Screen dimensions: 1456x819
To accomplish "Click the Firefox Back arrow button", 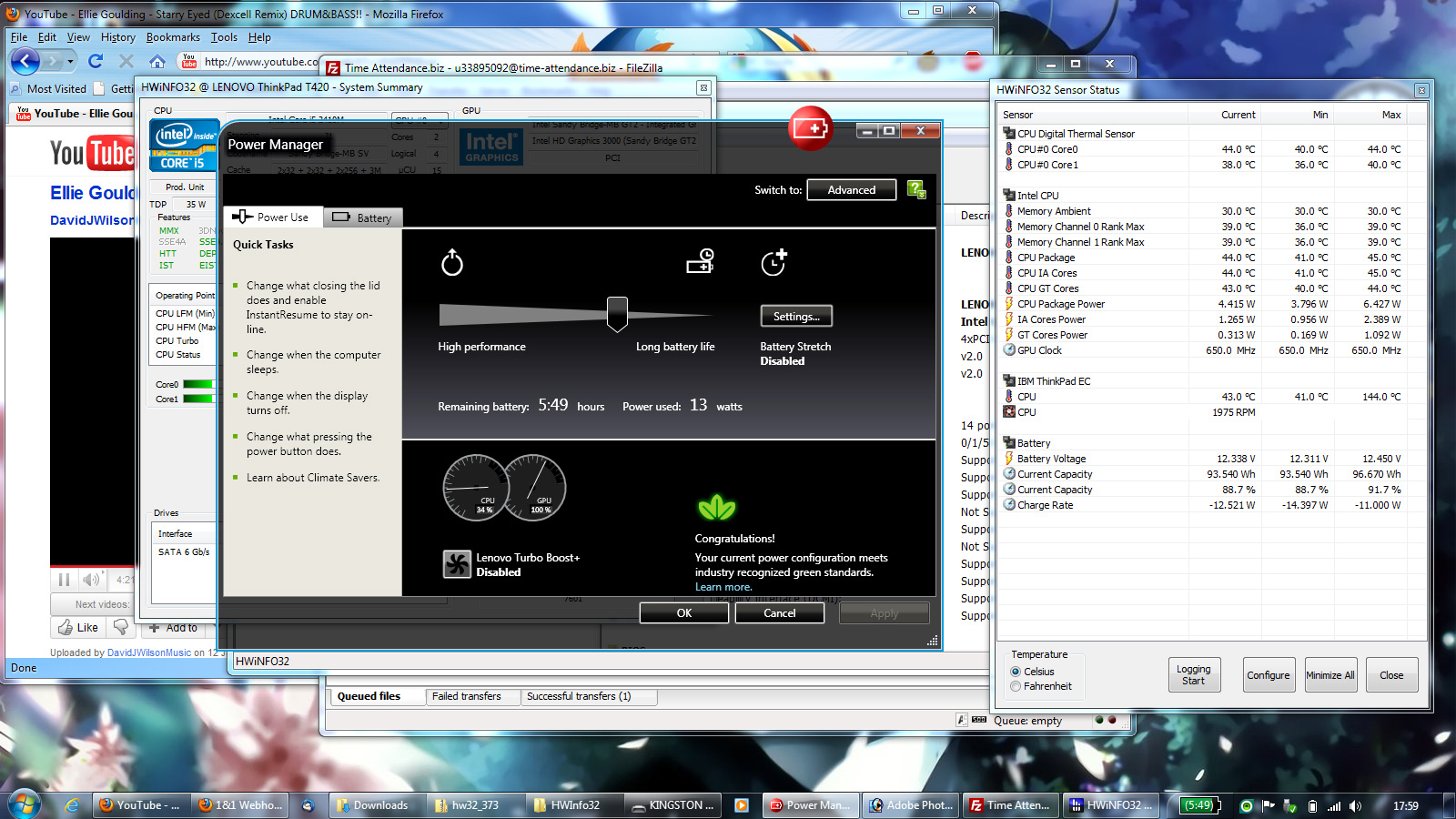I will tap(25, 61).
